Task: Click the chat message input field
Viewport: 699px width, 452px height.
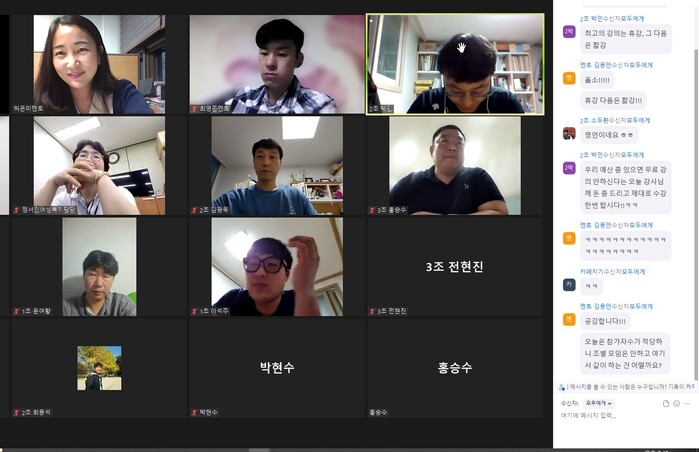Action: (624, 415)
